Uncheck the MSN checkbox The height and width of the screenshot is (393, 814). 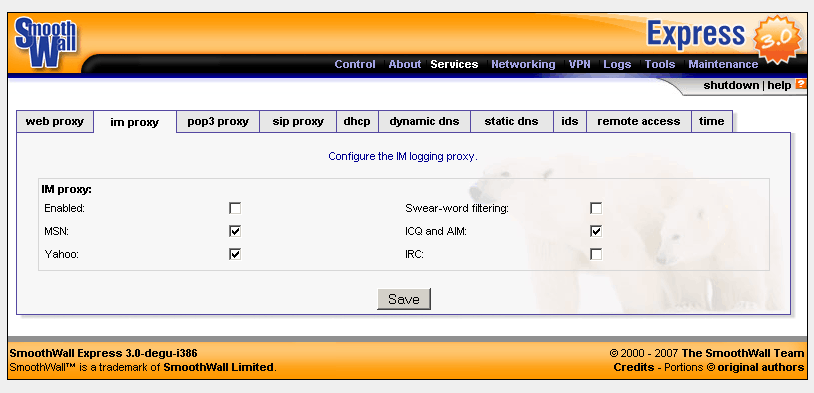pos(235,232)
